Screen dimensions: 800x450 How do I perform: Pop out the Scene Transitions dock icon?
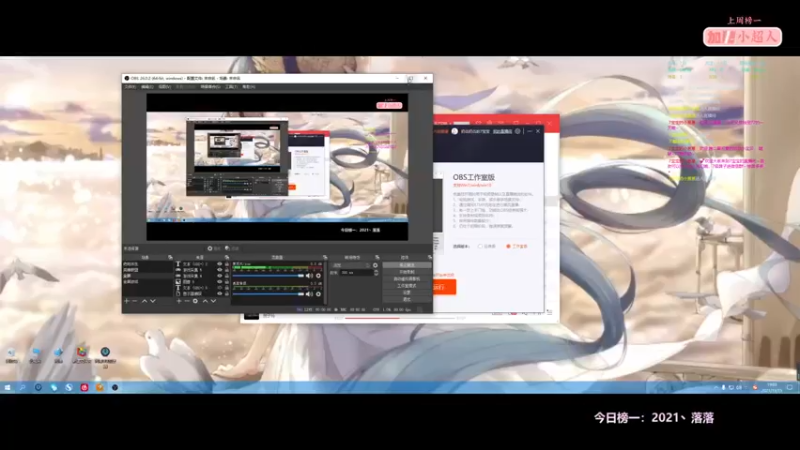pyautogui.click(x=377, y=257)
